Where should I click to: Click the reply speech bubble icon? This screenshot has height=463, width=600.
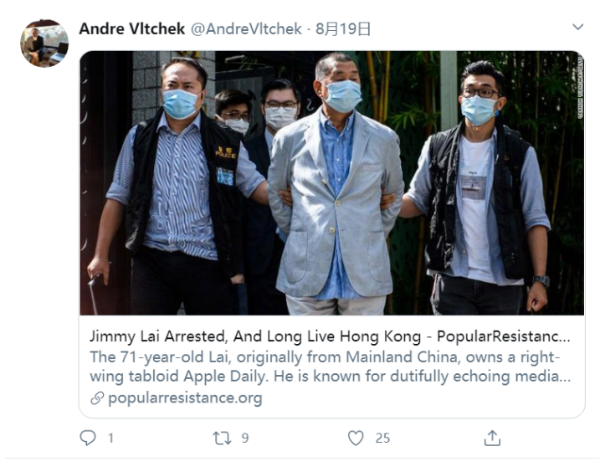88,438
